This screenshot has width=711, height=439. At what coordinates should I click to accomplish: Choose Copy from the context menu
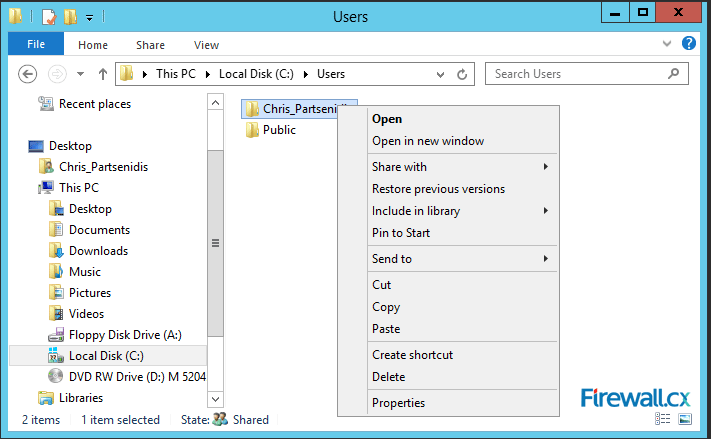pos(463,307)
